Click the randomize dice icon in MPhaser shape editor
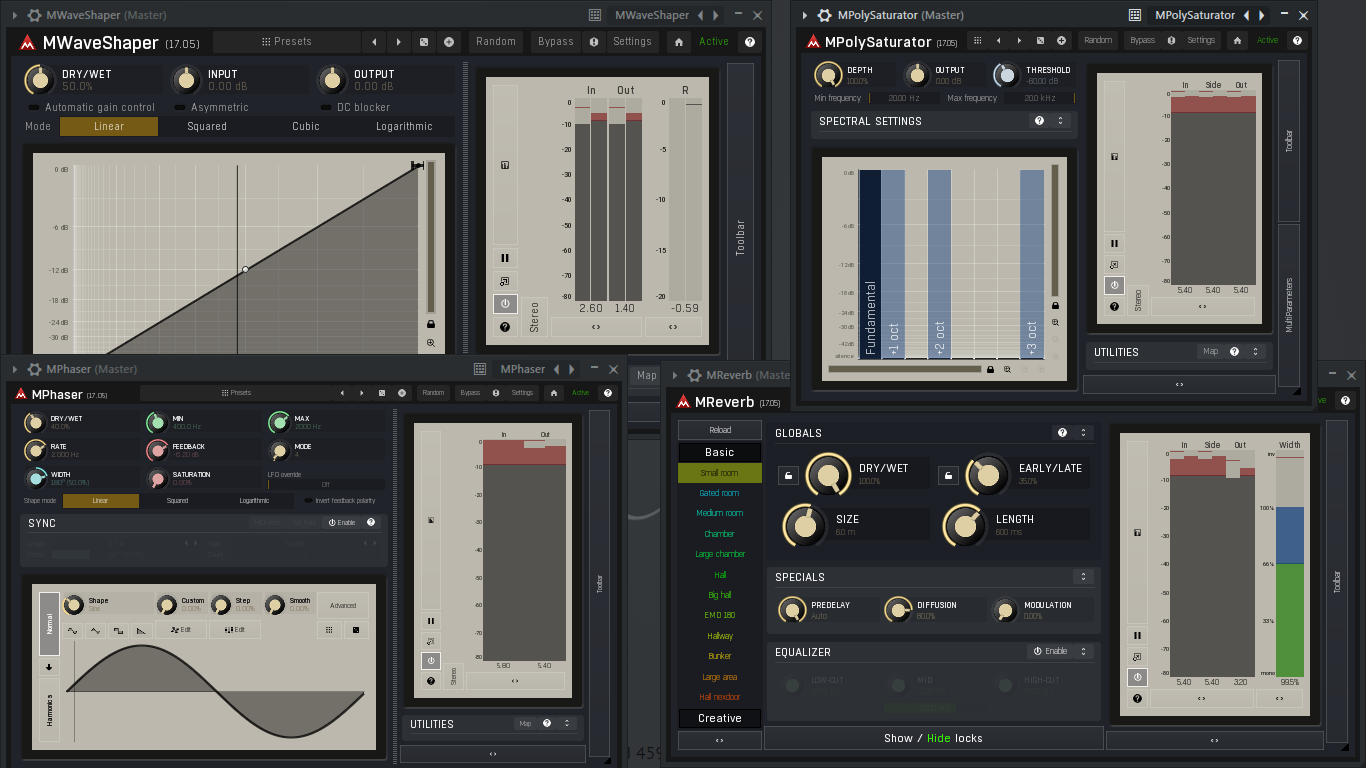 tap(356, 630)
